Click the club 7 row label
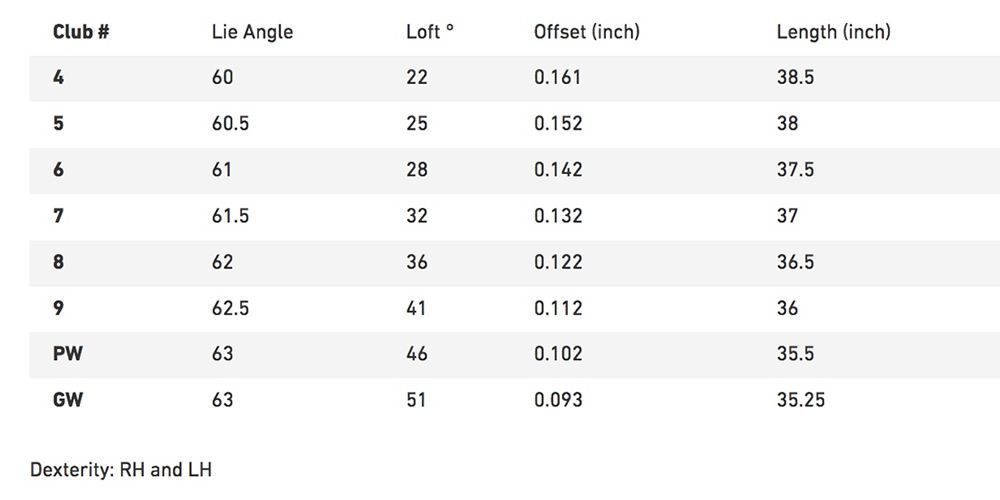Viewport: 1000px width, 500px height. coord(59,216)
